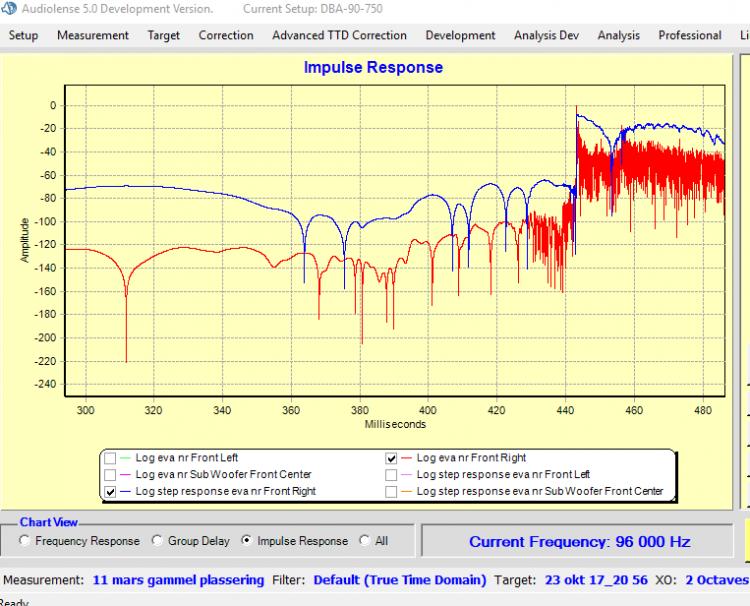This screenshot has height=606, width=750.
Task: Enable the Log eva nr Front Left checkbox
Action: (110, 458)
